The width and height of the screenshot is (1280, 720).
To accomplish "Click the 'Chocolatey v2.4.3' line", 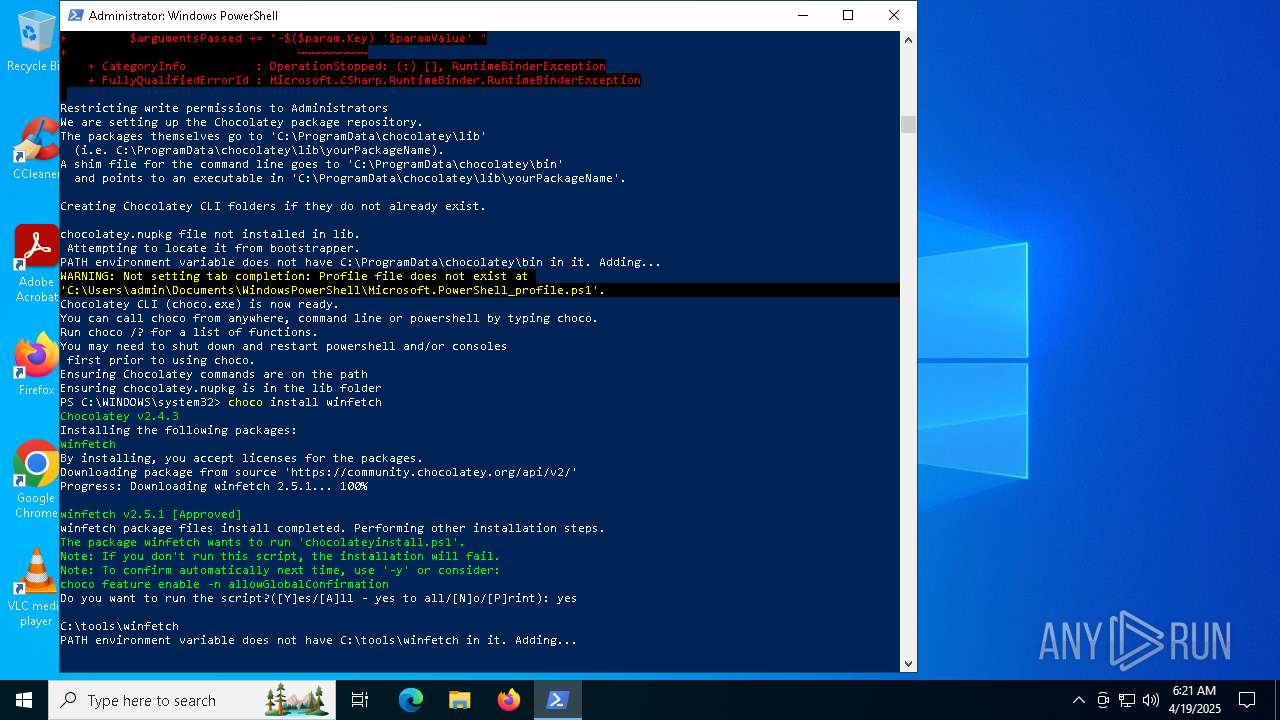I will pos(119,416).
